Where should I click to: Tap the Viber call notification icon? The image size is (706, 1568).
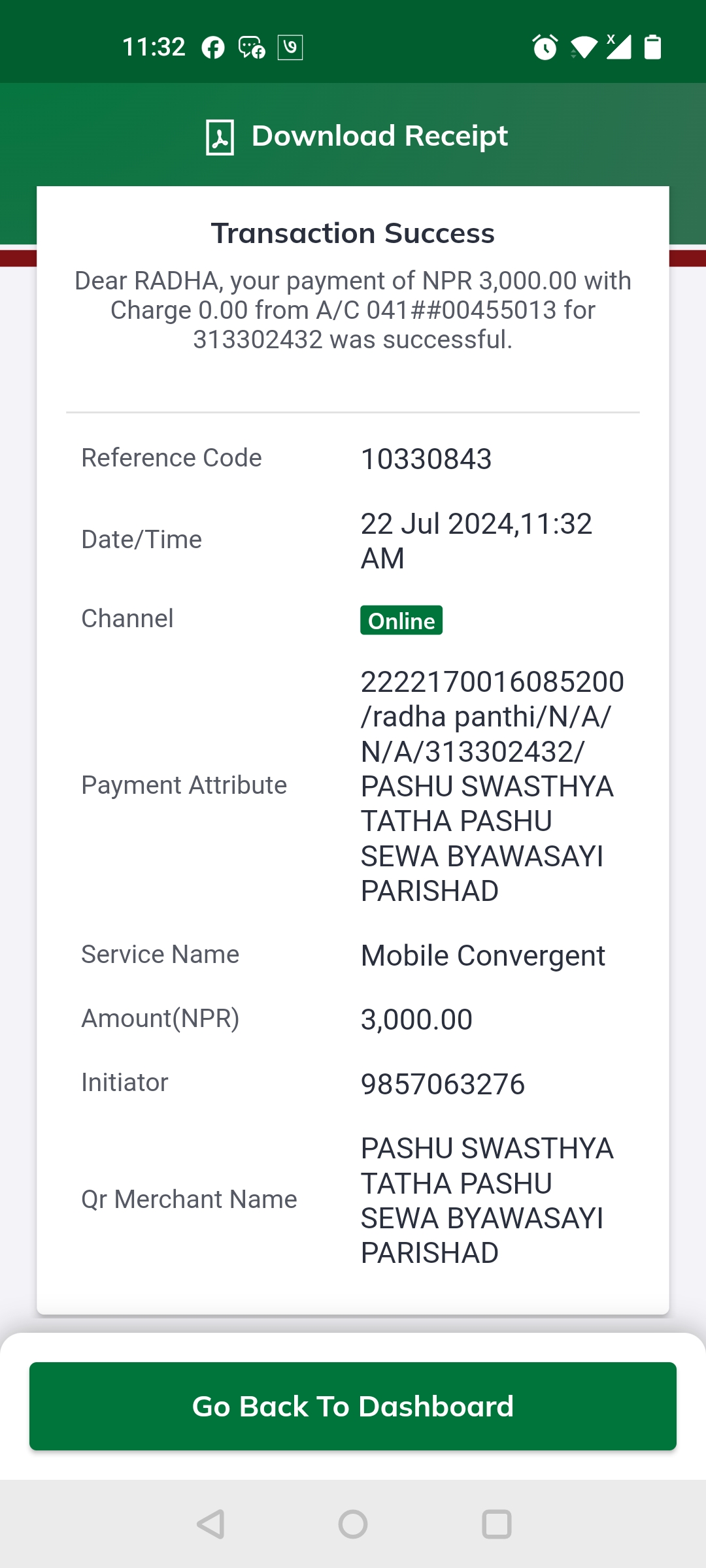[290, 48]
